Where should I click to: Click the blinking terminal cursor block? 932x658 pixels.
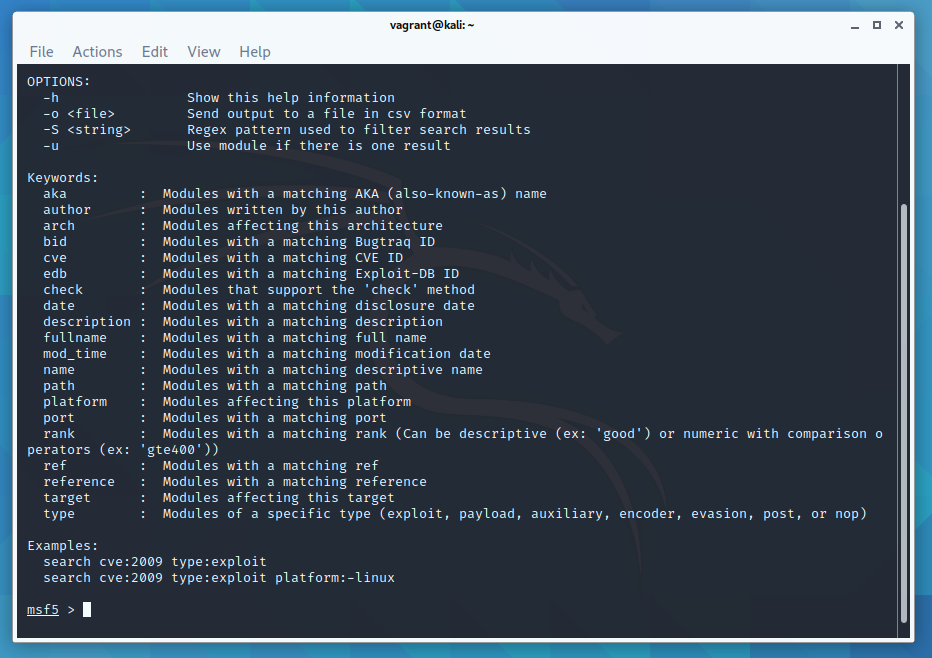click(85, 609)
